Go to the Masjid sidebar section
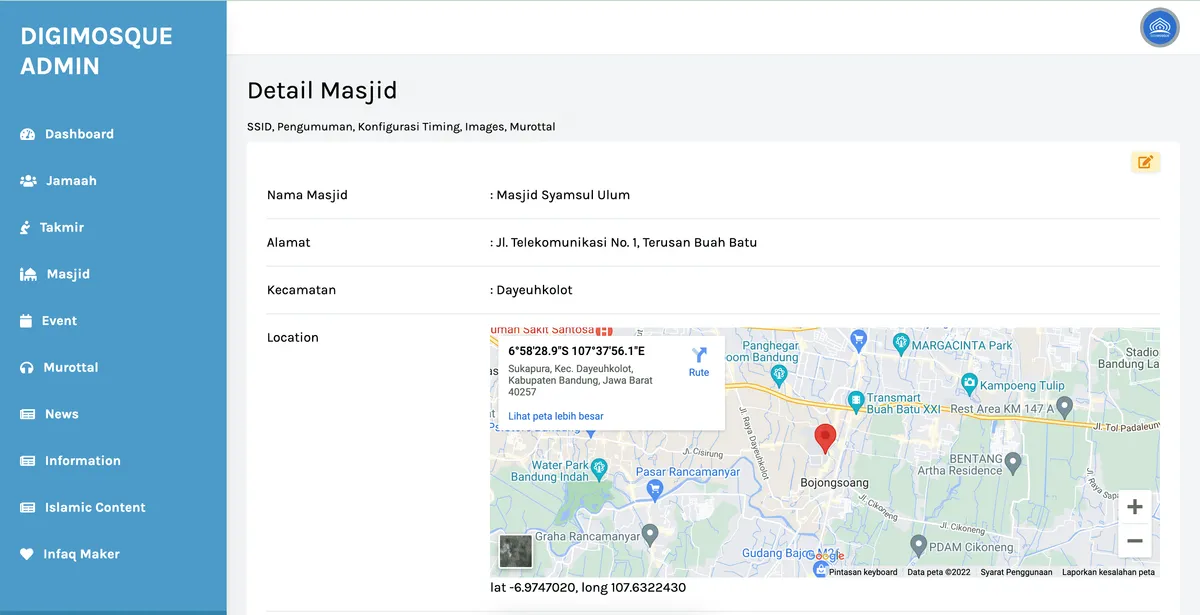This screenshot has height=615, width=1200. click(x=55, y=274)
